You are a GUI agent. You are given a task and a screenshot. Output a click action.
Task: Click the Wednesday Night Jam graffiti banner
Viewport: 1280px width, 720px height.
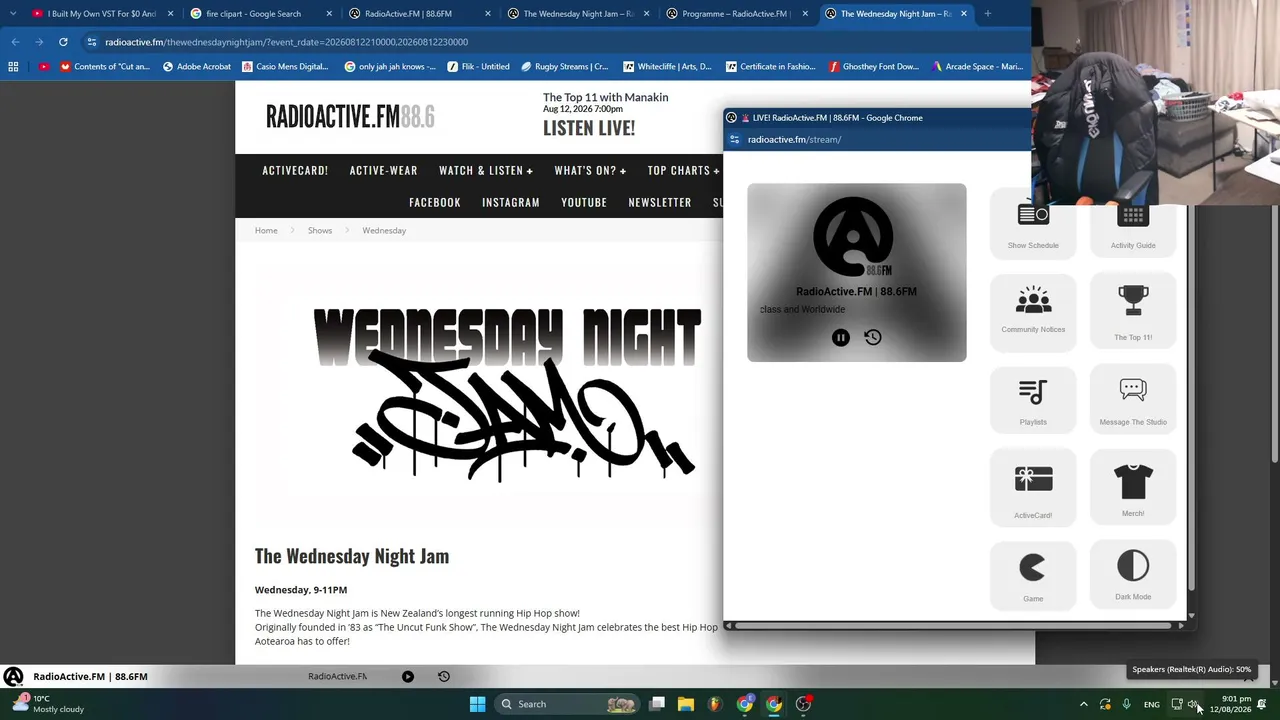(508, 394)
